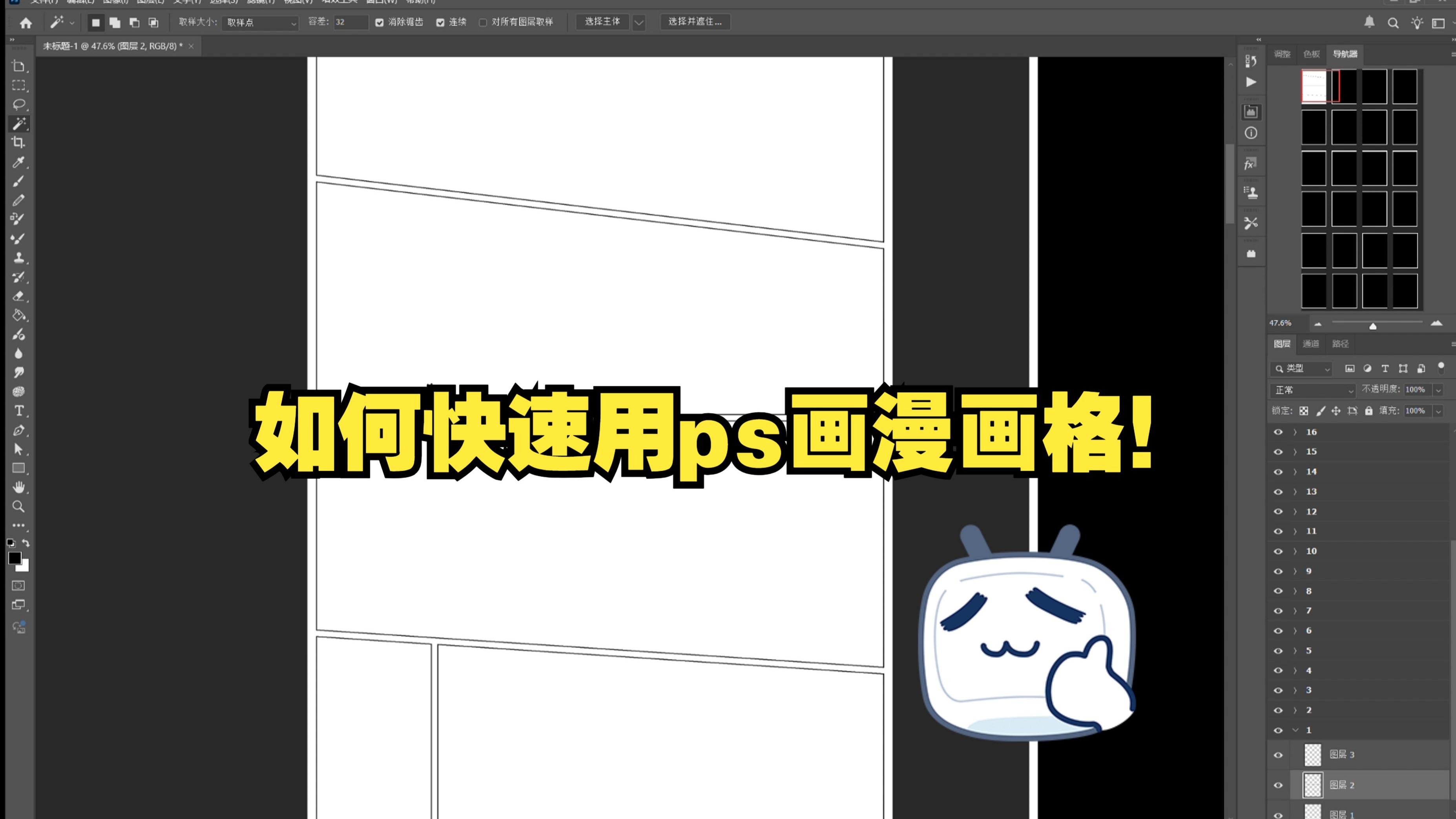Select the Eraser tool
1456x819 pixels.
(x=19, y=296)
